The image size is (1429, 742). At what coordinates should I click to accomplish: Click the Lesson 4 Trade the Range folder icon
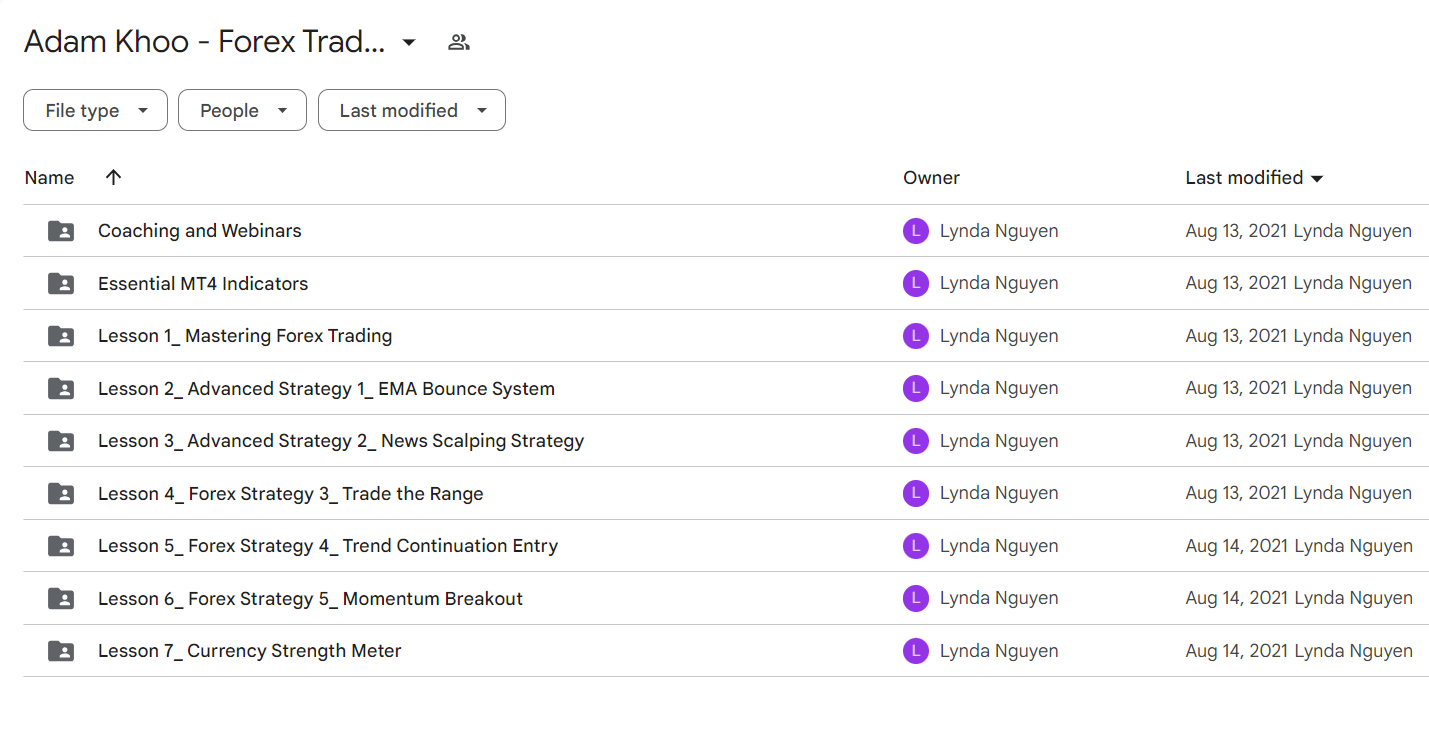pos(61,494)
